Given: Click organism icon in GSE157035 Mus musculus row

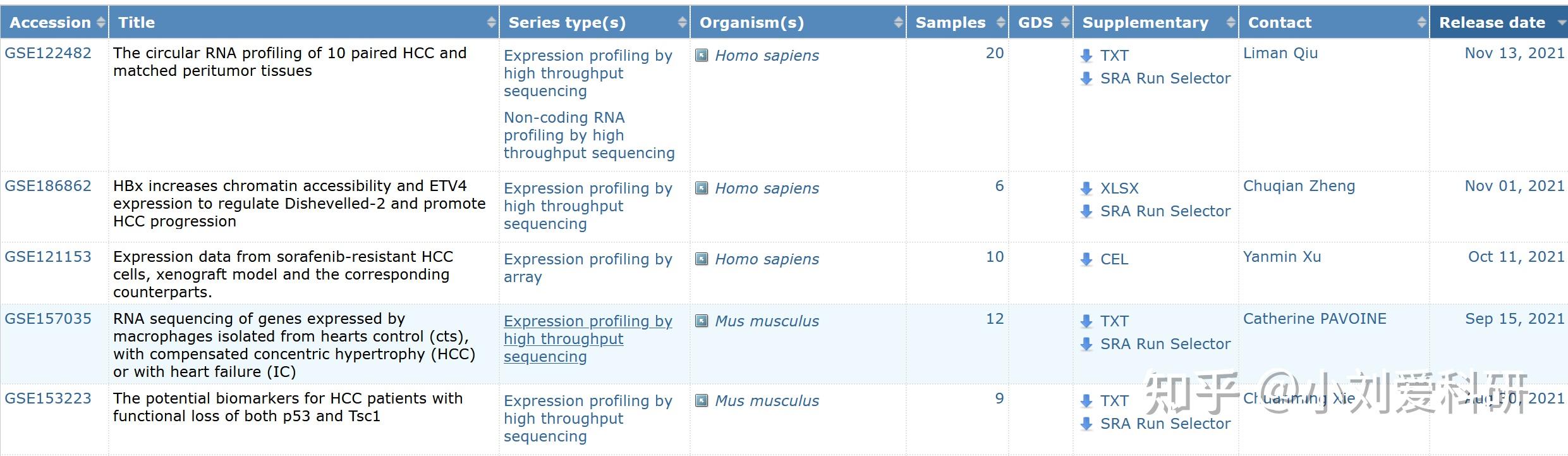Looking at the screenshot, I should (702, 321).
